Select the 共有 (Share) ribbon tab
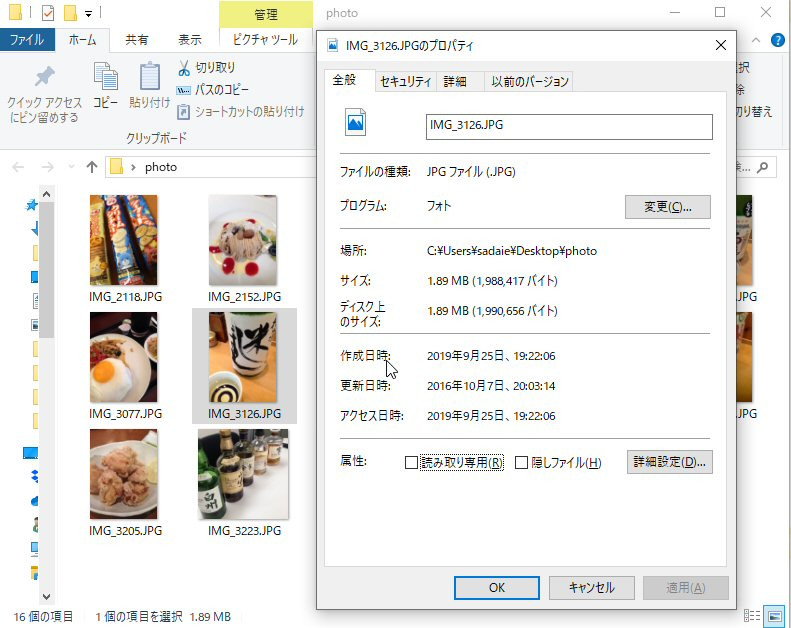Screen dimensions: 791x628 point(137,39)
